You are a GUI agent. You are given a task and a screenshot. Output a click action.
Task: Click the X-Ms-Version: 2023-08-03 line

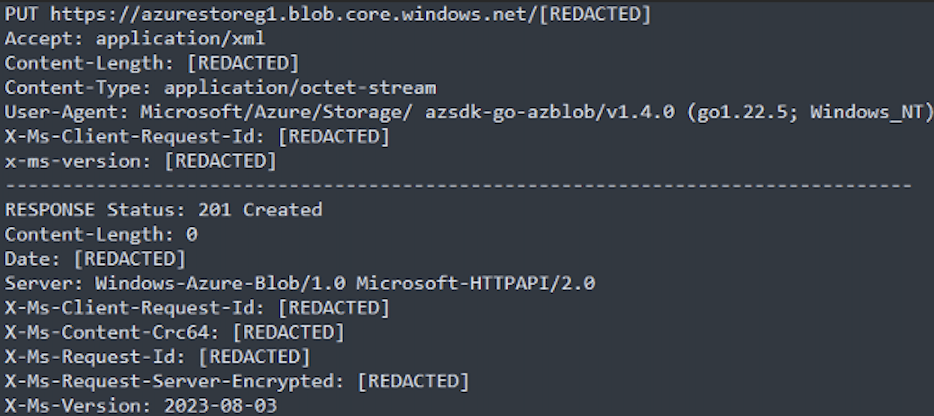click(x=141, y=405)
